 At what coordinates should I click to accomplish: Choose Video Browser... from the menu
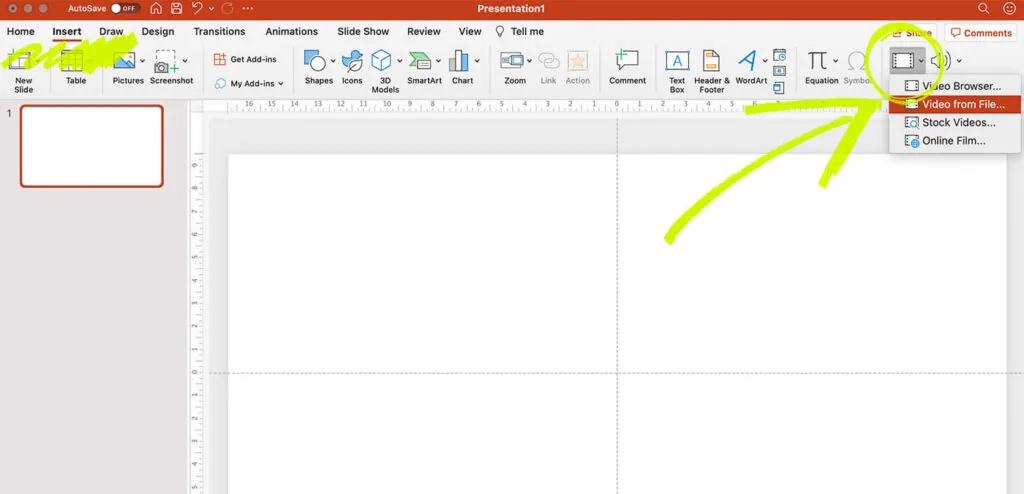click(955, 86)
